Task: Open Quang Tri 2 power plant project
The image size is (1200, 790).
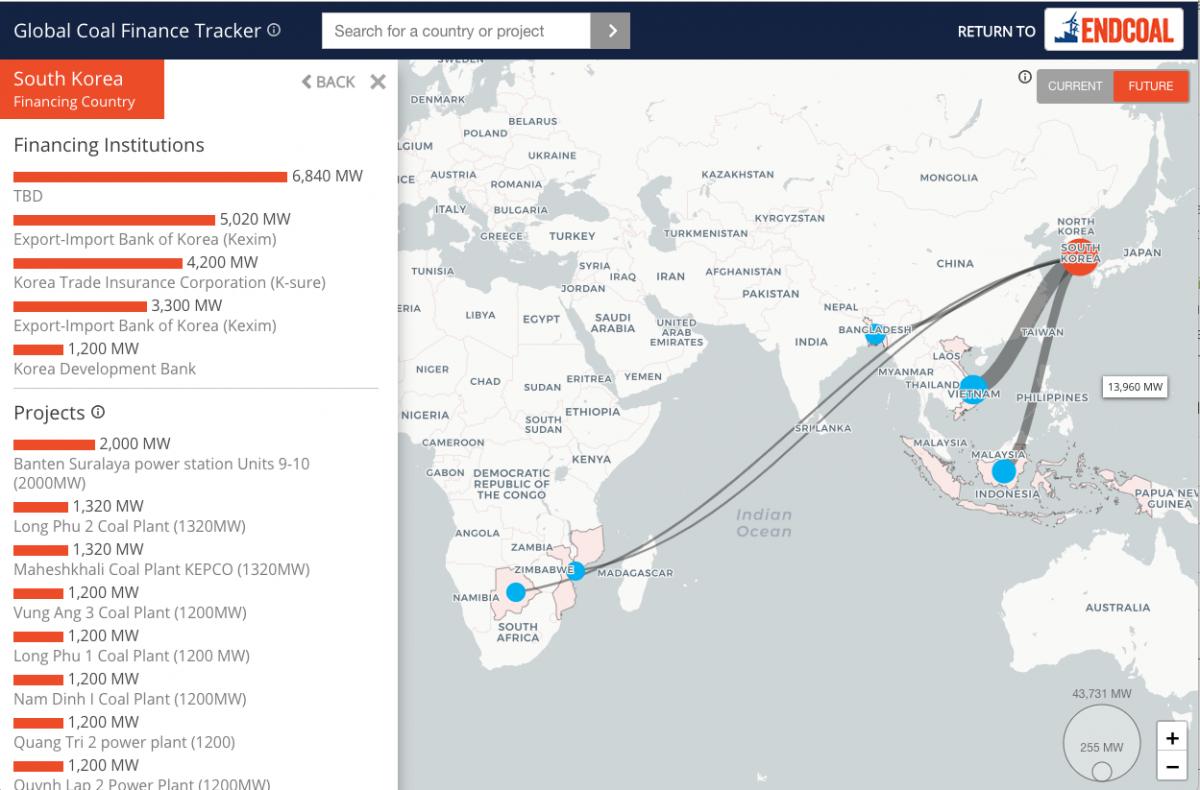Action: tap(124, 742)
